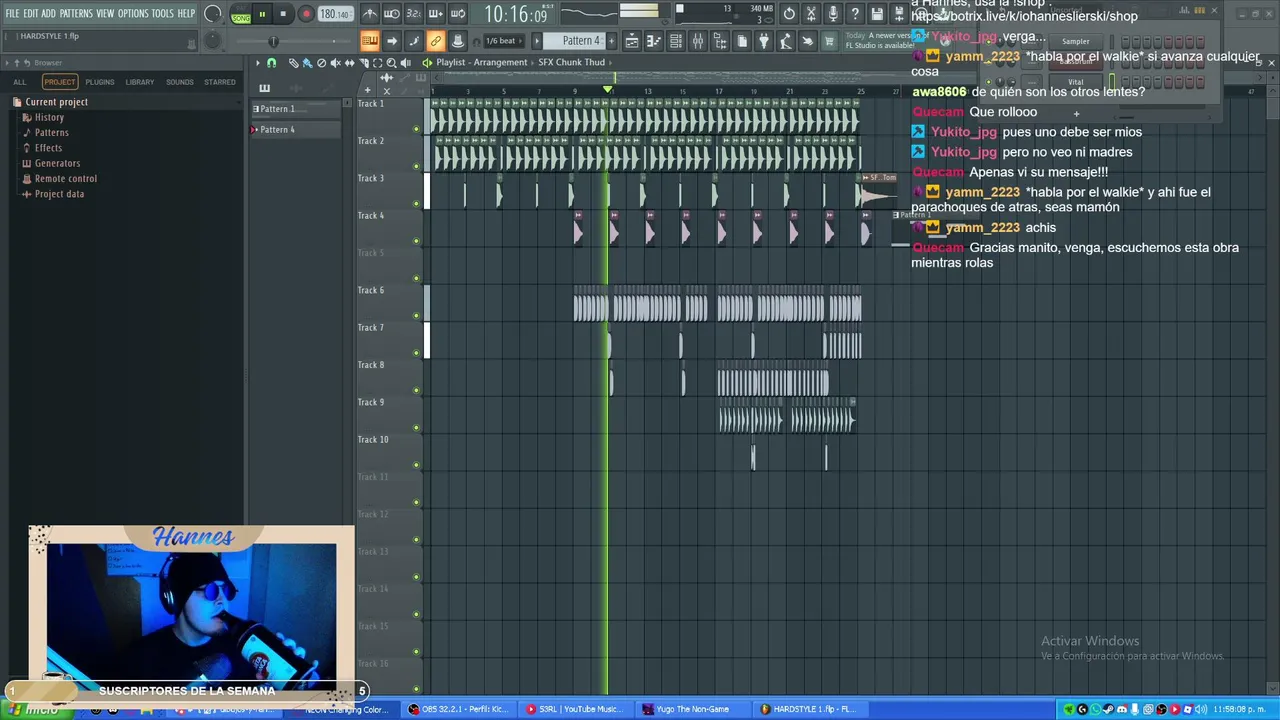Open the playlist menu arrow

(x=257, y=63)
